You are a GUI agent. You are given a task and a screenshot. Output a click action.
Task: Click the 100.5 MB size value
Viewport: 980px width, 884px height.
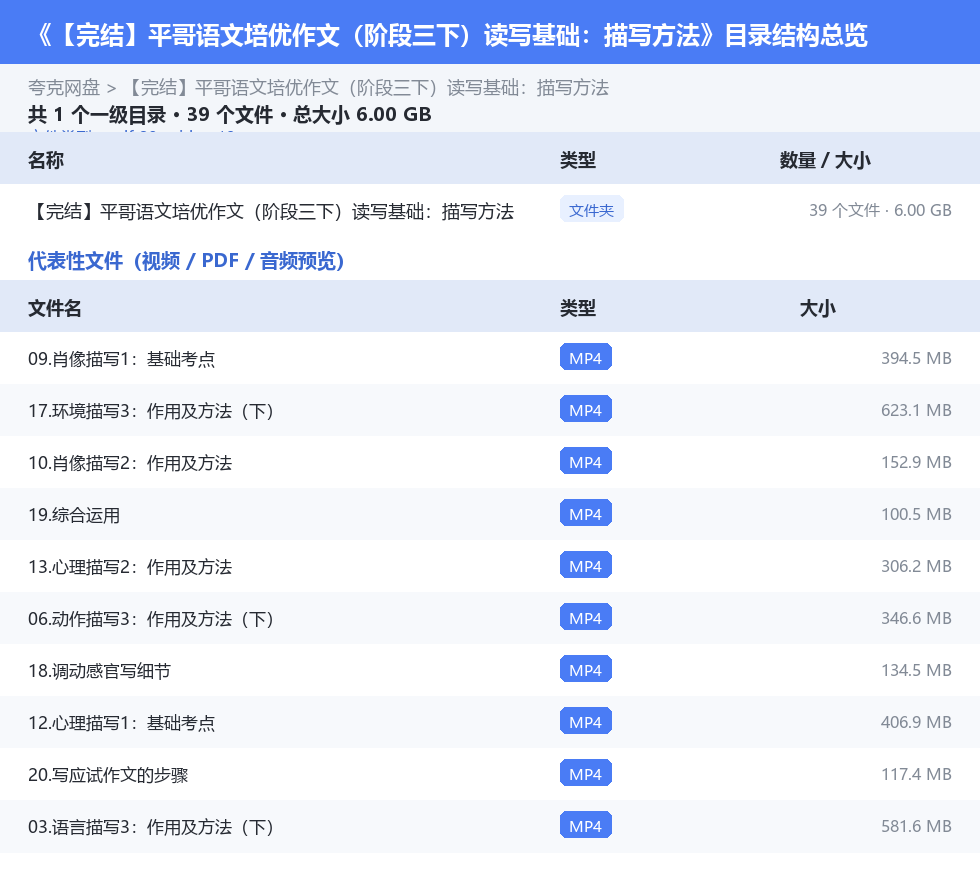pos(916,514)
